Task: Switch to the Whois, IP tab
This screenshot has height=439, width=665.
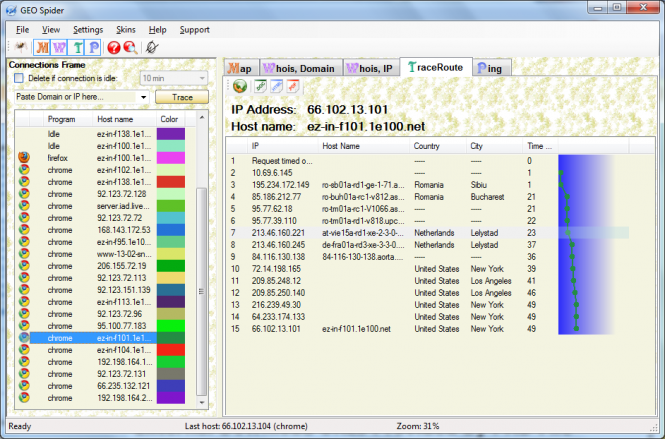Action: [x=371, y=68]
